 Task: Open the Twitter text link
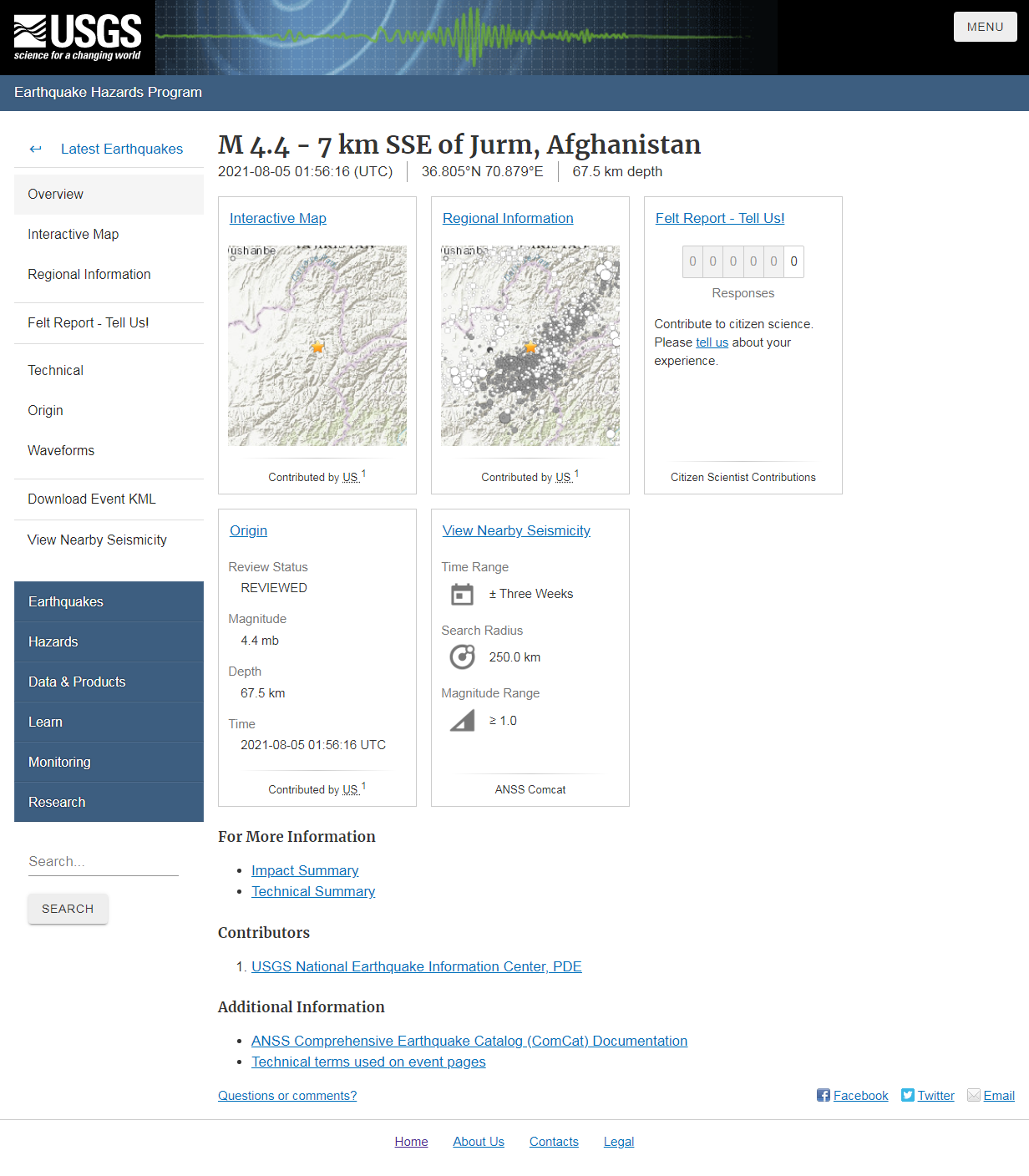(935, 1096)
